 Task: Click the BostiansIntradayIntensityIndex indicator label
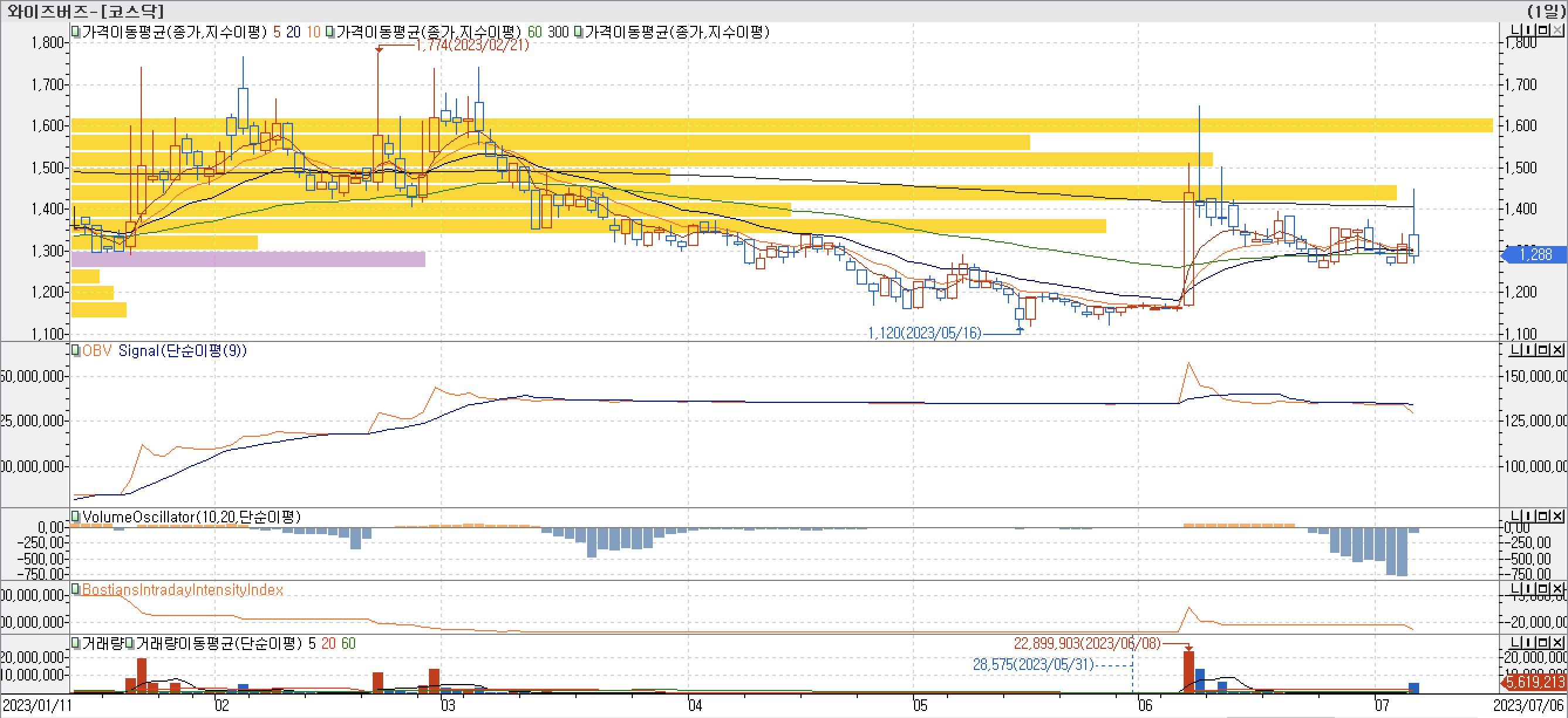tap(183, 590)
